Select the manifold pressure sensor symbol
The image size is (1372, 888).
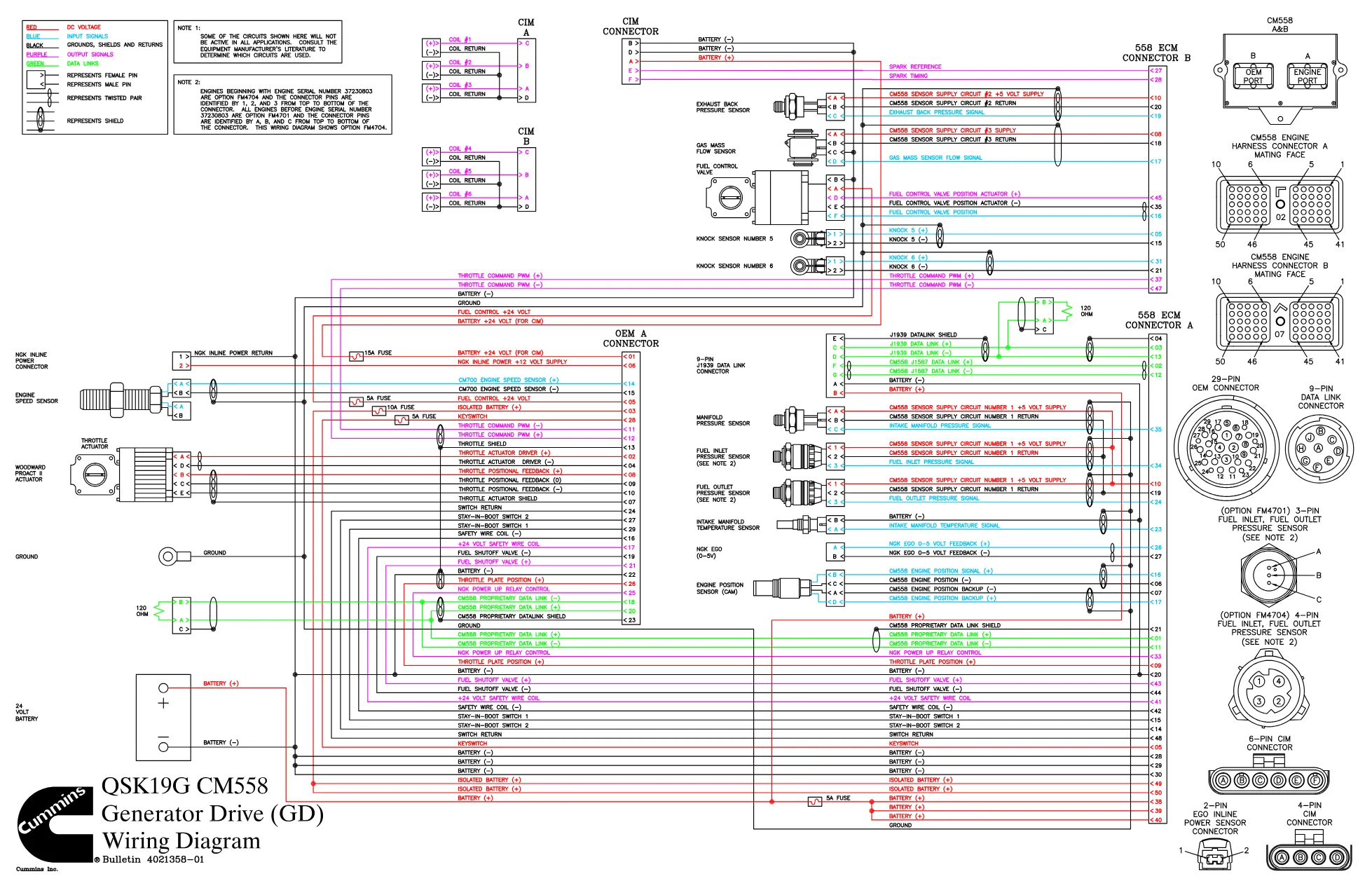click(x=799, y=421)
